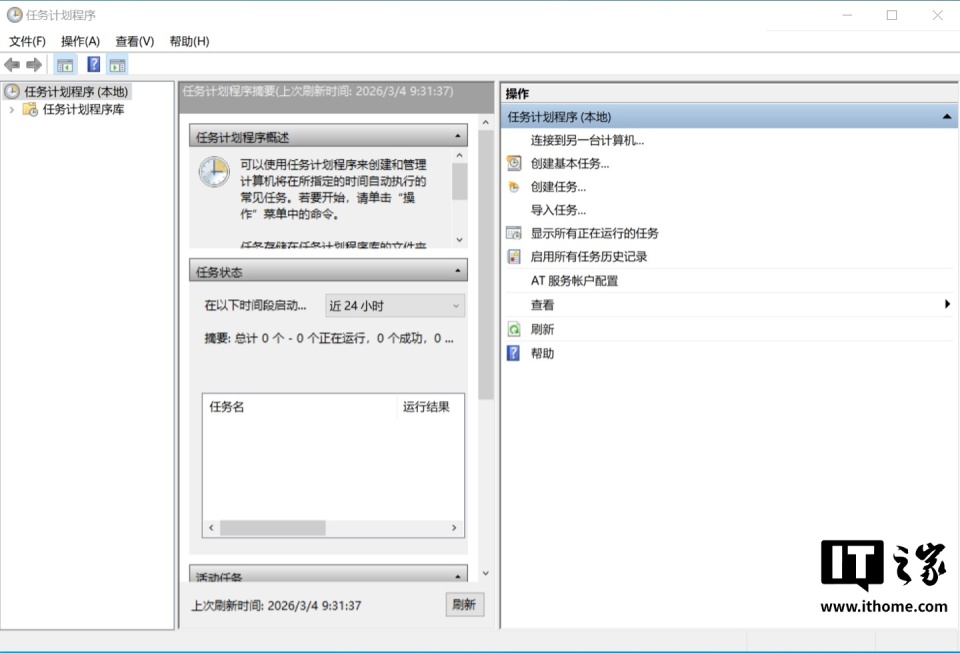Open the 文件(F) menu
The width and height of the screenshot is (960, 653).
pyautogui.click(x=27, y=41)
